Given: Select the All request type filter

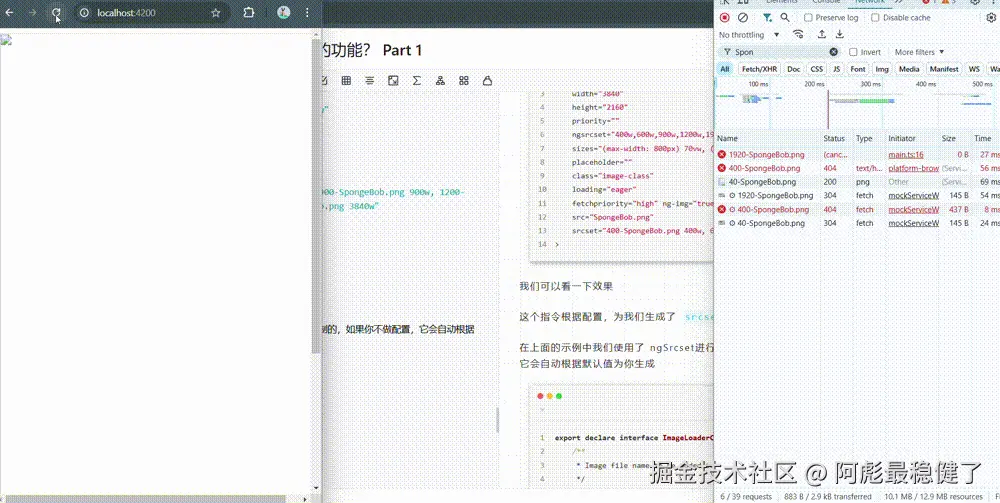Looking at the screenshot, I should (724, 69).
